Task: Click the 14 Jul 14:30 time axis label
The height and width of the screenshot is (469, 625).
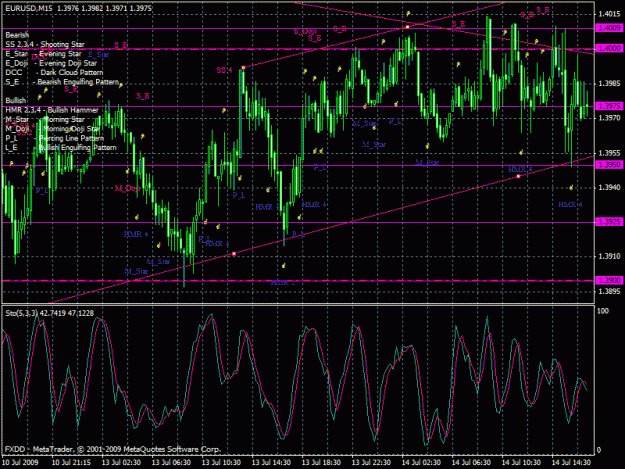Action: click(x=571, y=462)
